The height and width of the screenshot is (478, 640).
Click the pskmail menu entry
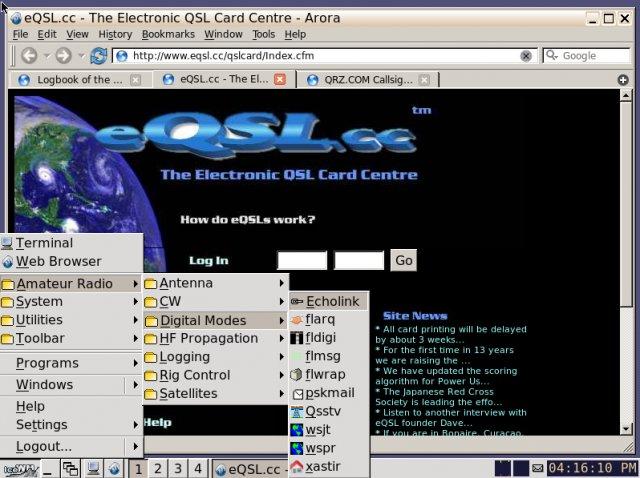pyautogui.click(x=329, y=393)
